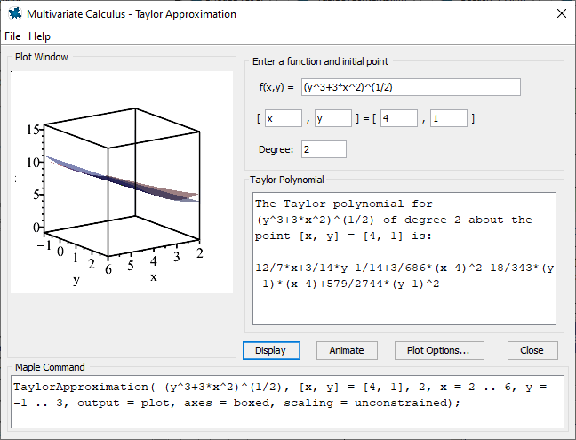Select the first variable field containing x
This screenshot has width=576, height=440.
pos(284,118)
